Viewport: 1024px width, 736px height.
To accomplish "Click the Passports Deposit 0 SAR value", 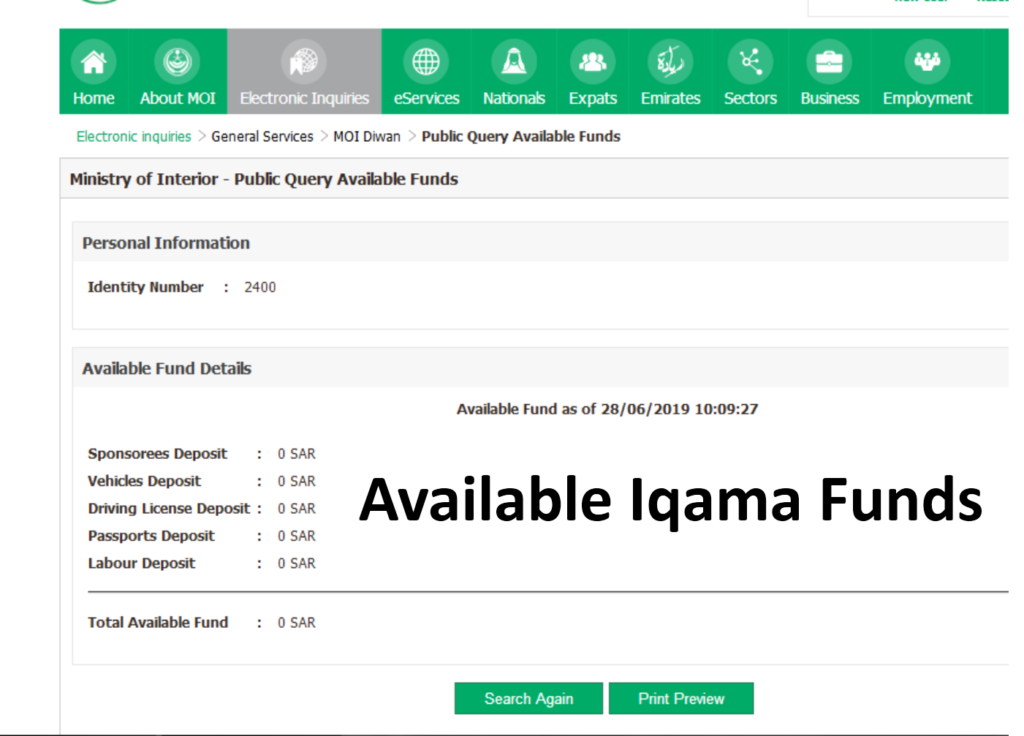I will [296, 536].
